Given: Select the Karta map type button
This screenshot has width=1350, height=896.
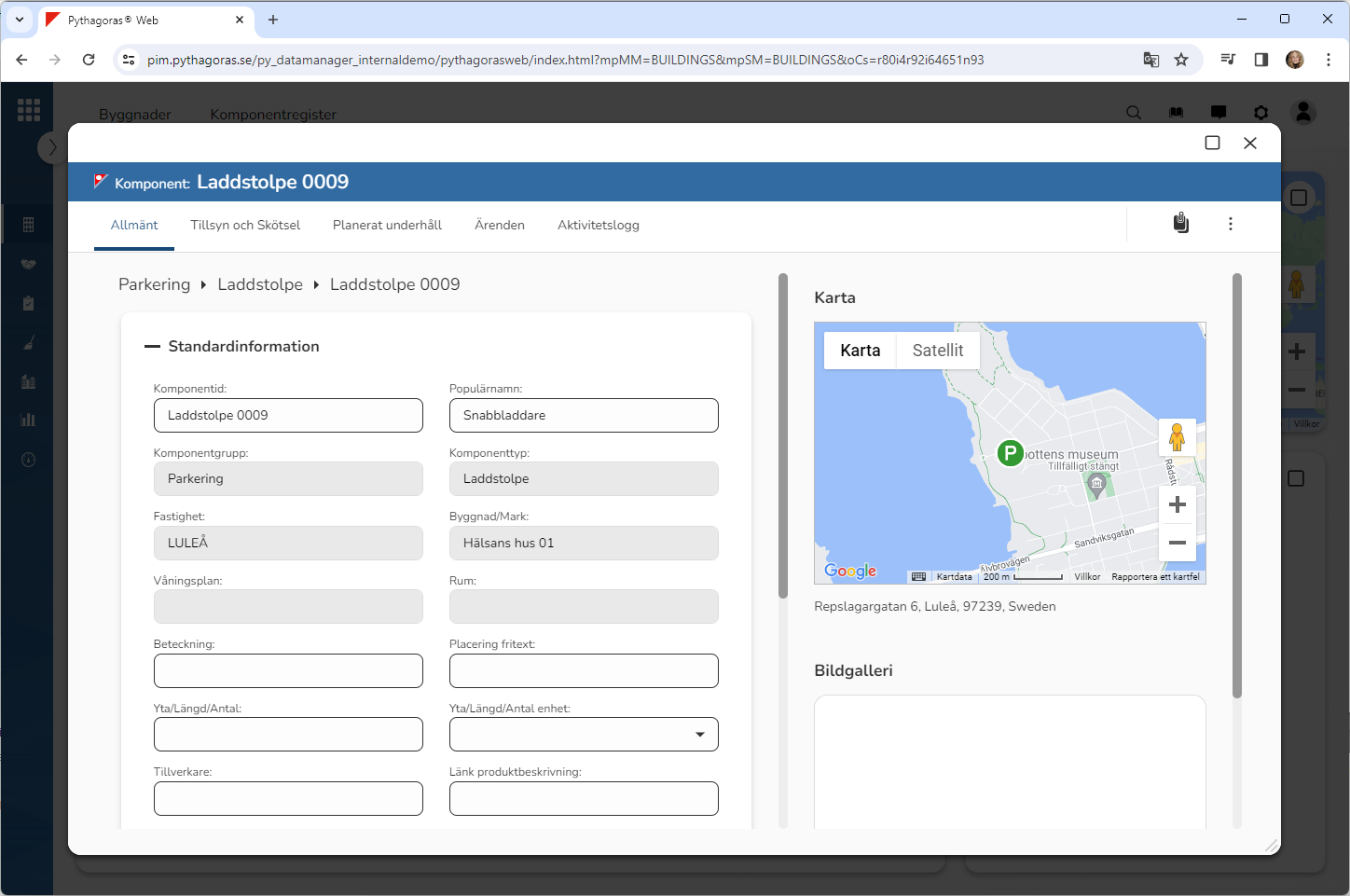Looking at the screenshot, I should tap(860, 351).
